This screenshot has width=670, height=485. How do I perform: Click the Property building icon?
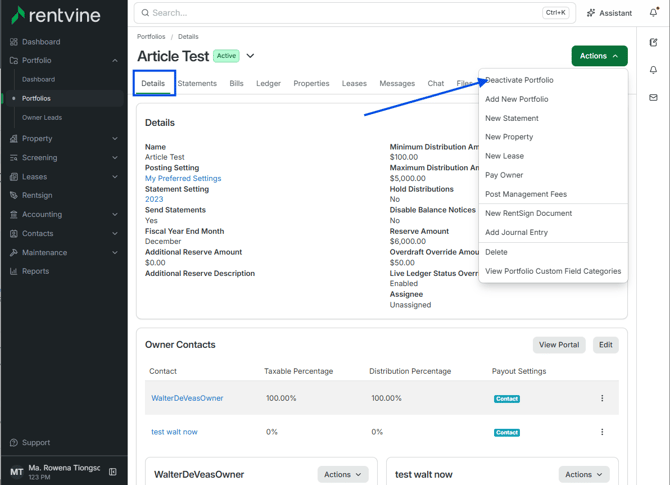click(14, 138)
